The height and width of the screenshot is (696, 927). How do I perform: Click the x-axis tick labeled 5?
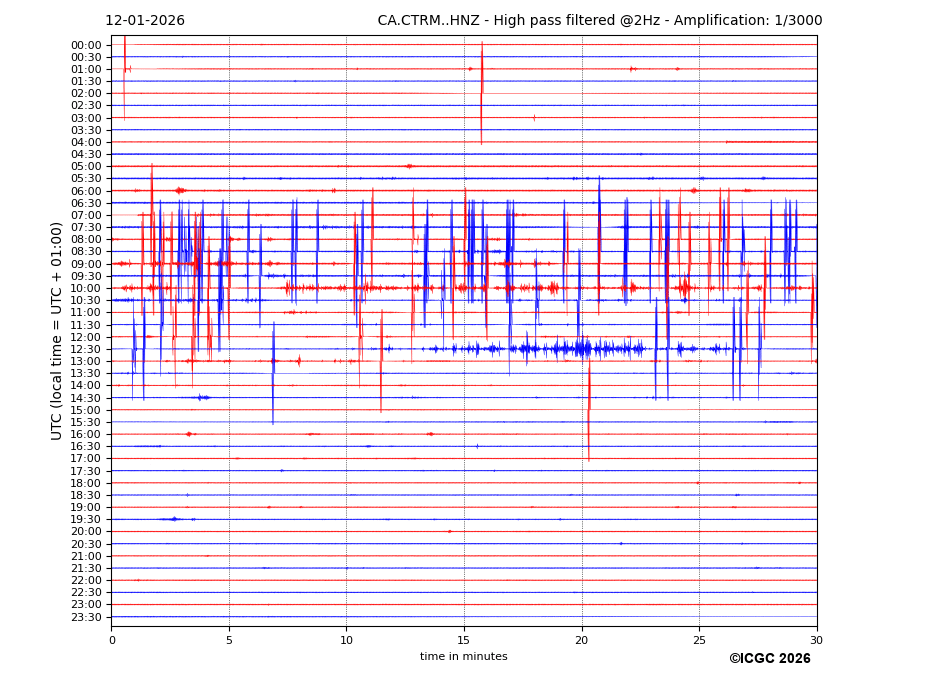(x=229, y=640)
